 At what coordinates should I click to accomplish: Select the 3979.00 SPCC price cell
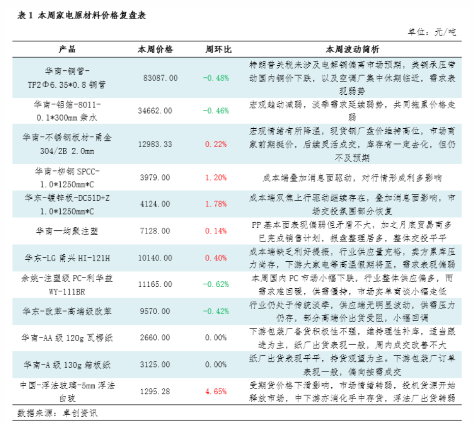(x=155, y=177)
